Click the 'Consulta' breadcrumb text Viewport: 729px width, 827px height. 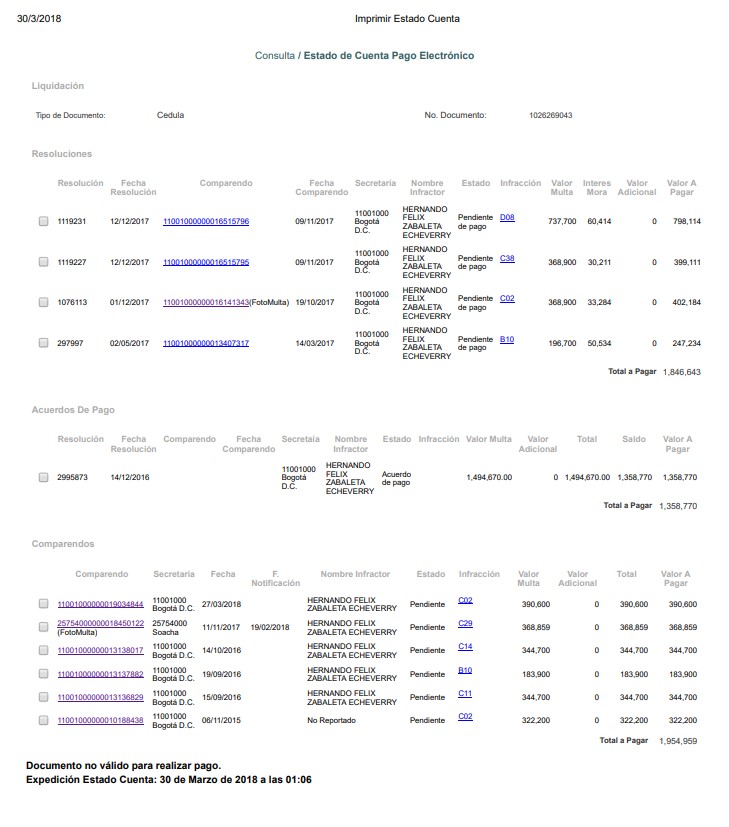275,56
